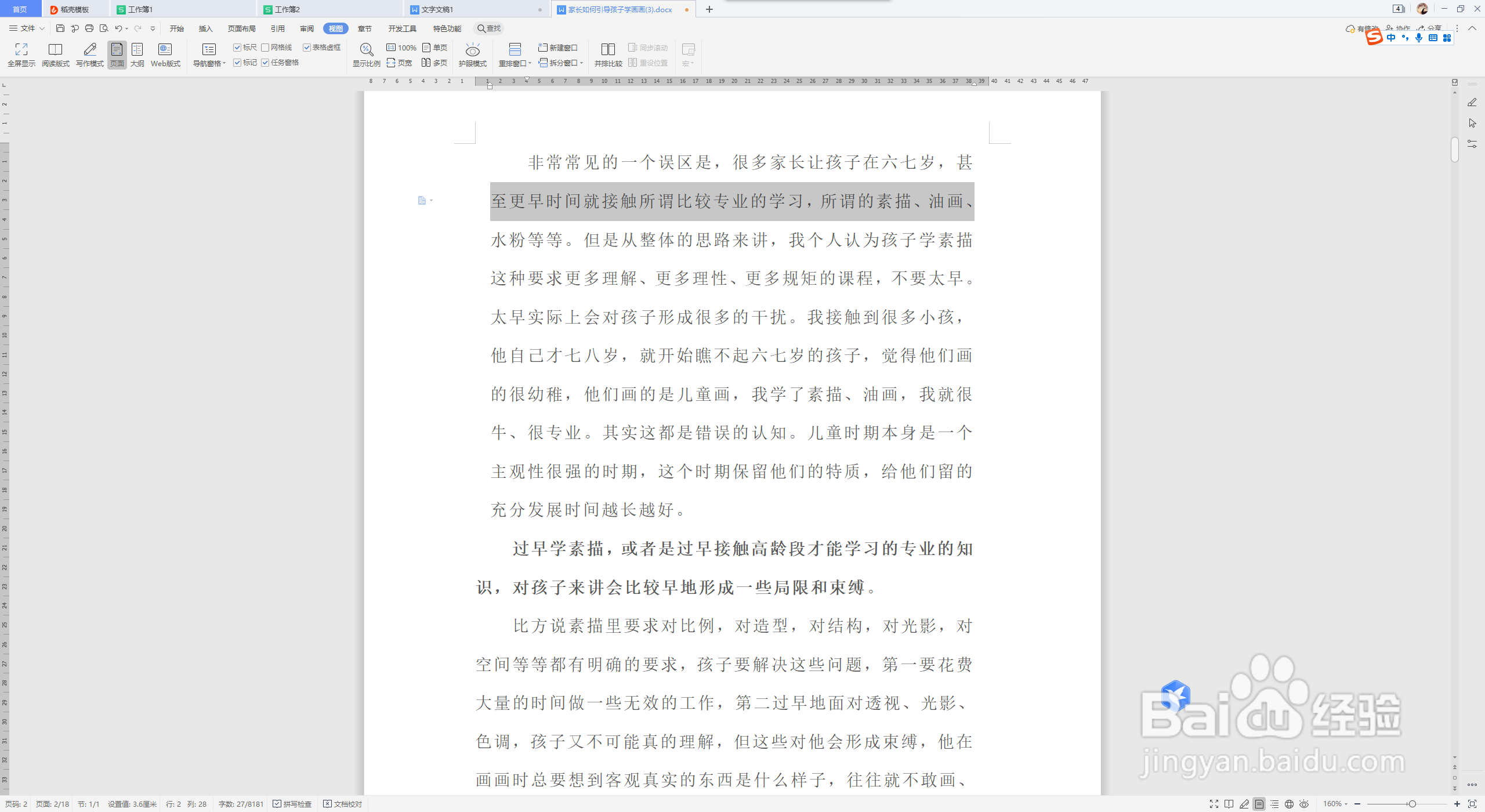The image size is (1485, 812).
Task: Open writing mode
Action: pos(90,55)
